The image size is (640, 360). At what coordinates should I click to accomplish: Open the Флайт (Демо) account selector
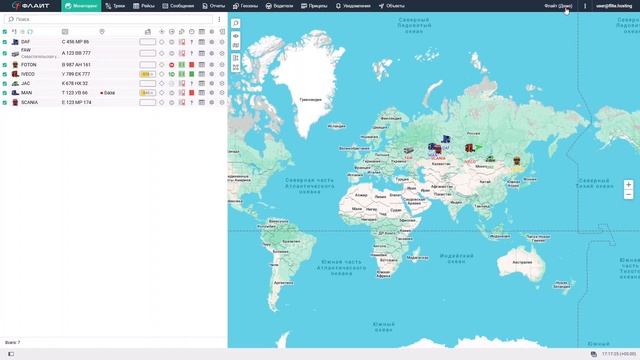coord(558,6)
